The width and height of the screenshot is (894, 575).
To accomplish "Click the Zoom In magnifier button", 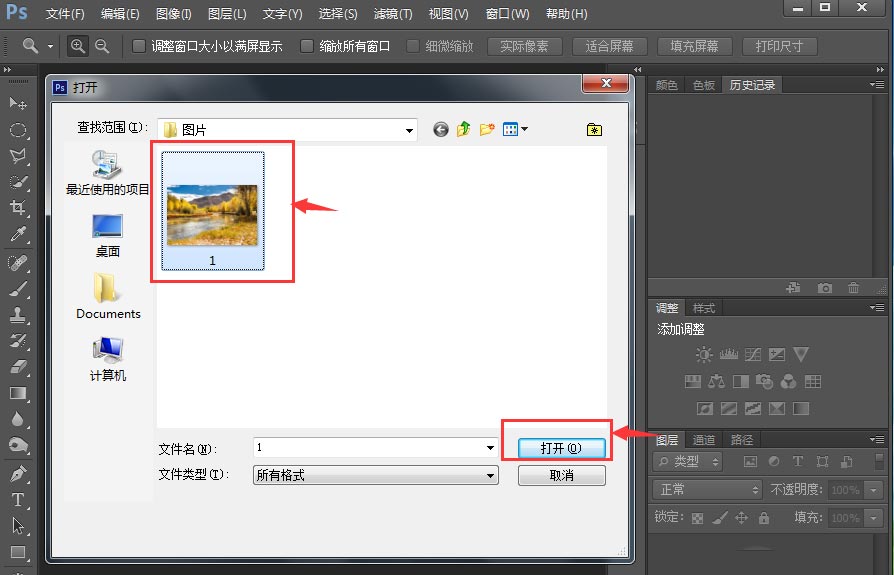I will click(x=78, y=46).
